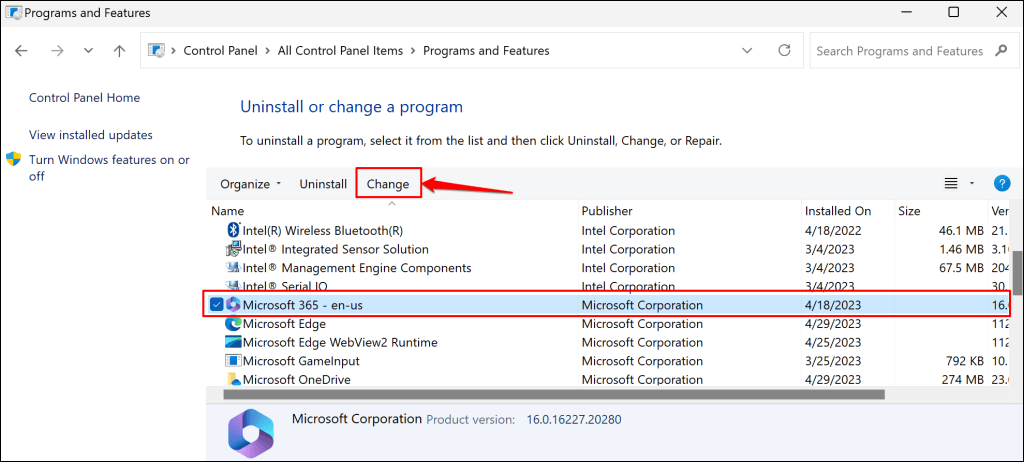Open View installed updates link
Viewport: 1024px width, 462px height.
pos(91,135)
